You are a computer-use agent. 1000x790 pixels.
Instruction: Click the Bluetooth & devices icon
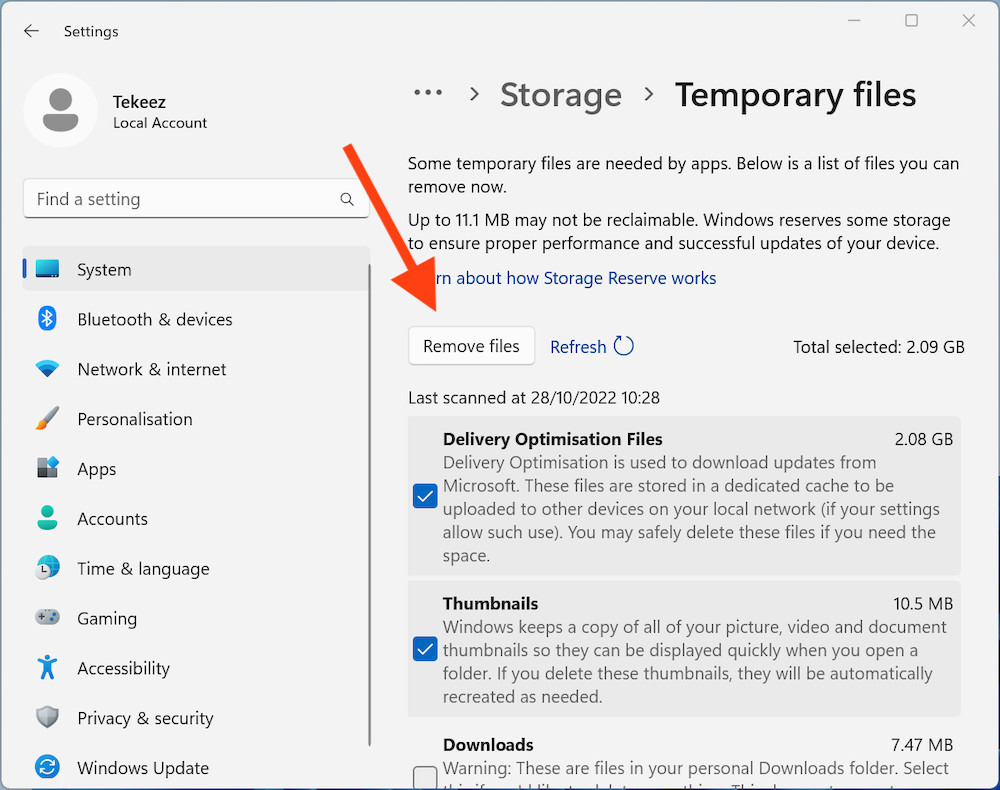pyautogui.click(x=47, y=318)
